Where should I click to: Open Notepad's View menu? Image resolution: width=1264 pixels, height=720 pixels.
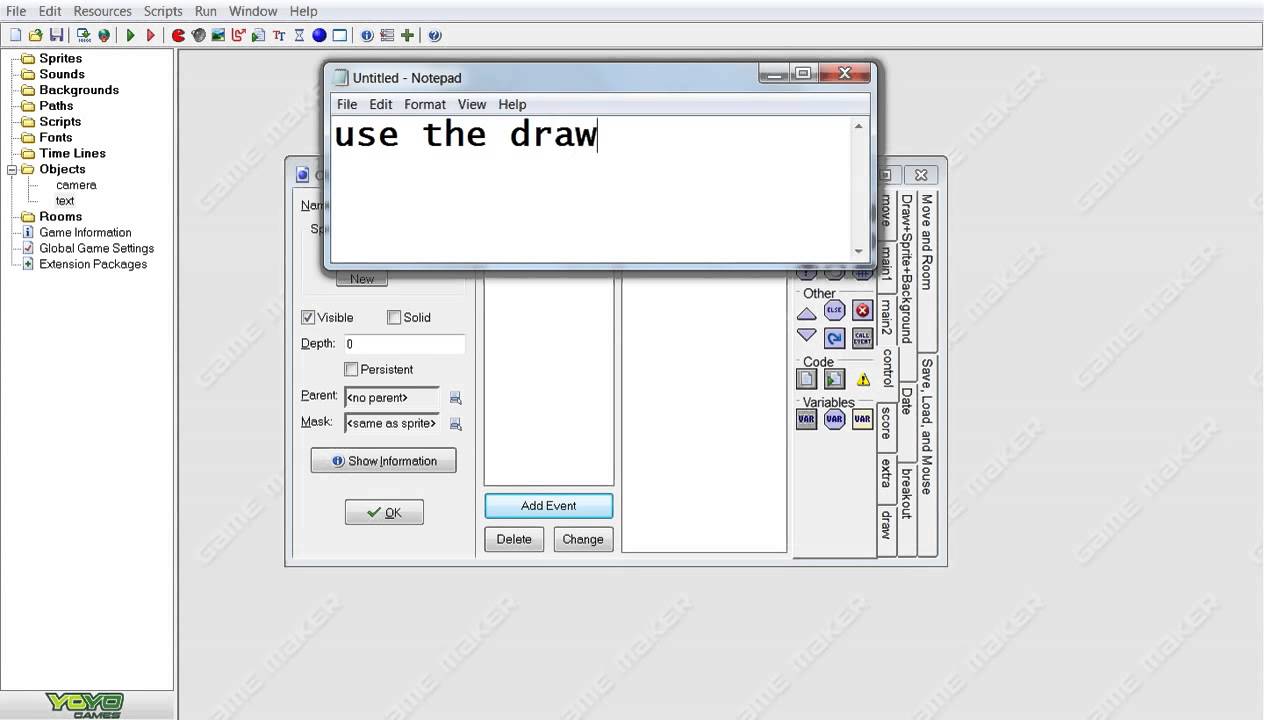(x=472, y=104)
